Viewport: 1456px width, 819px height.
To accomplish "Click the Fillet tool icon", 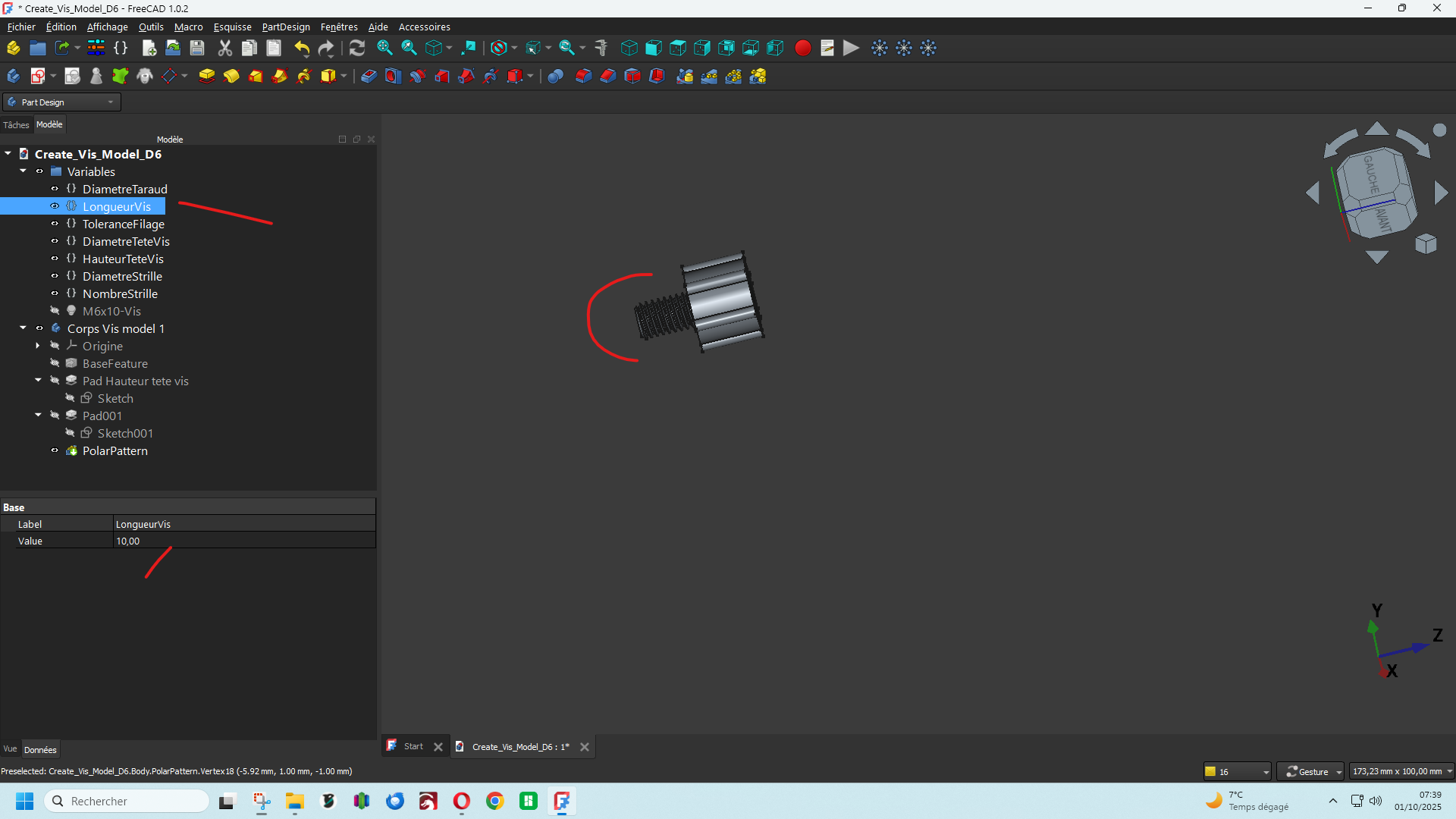I will pos(583,76).
